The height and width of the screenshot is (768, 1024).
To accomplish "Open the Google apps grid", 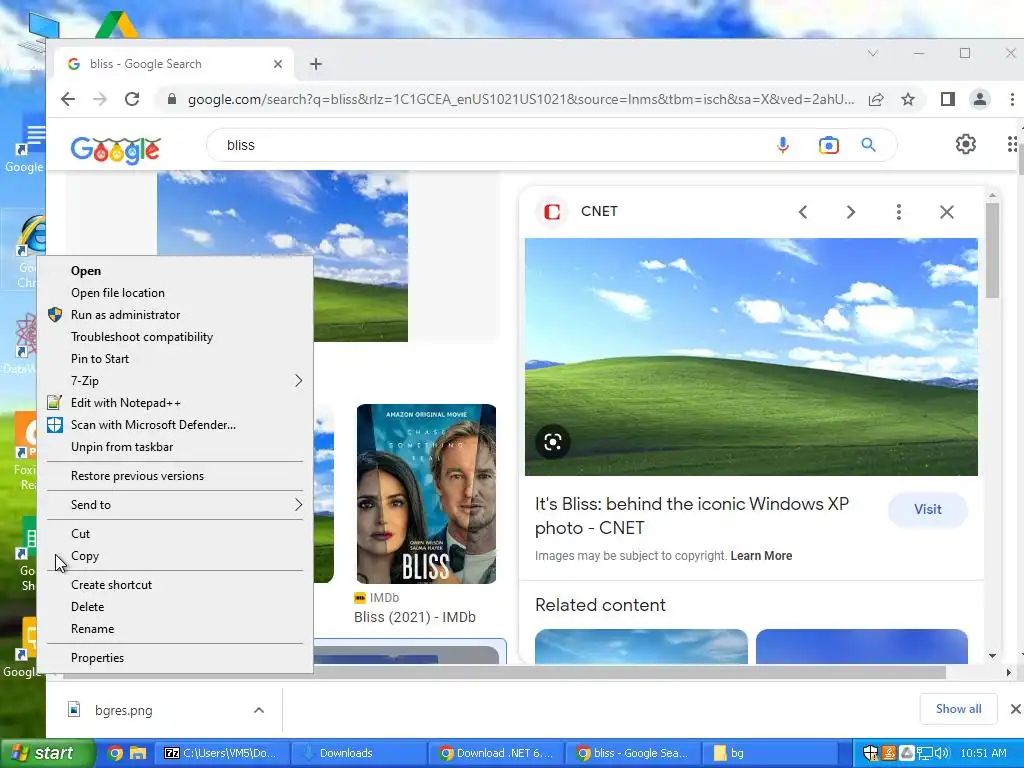I will click(1012, 144).
